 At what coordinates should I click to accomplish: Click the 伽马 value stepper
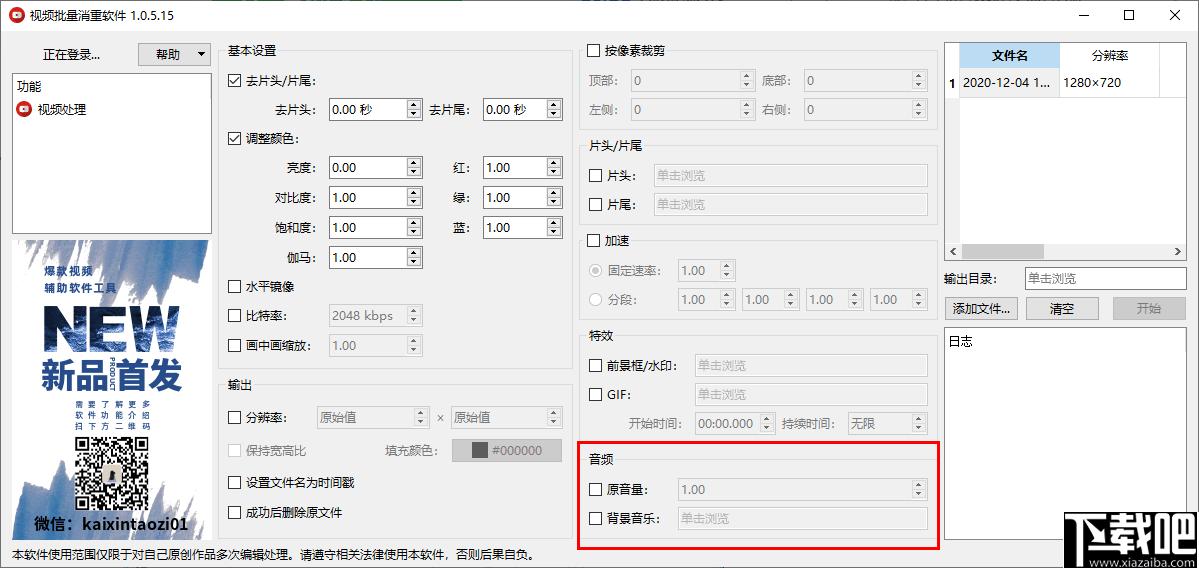[414, 258]
